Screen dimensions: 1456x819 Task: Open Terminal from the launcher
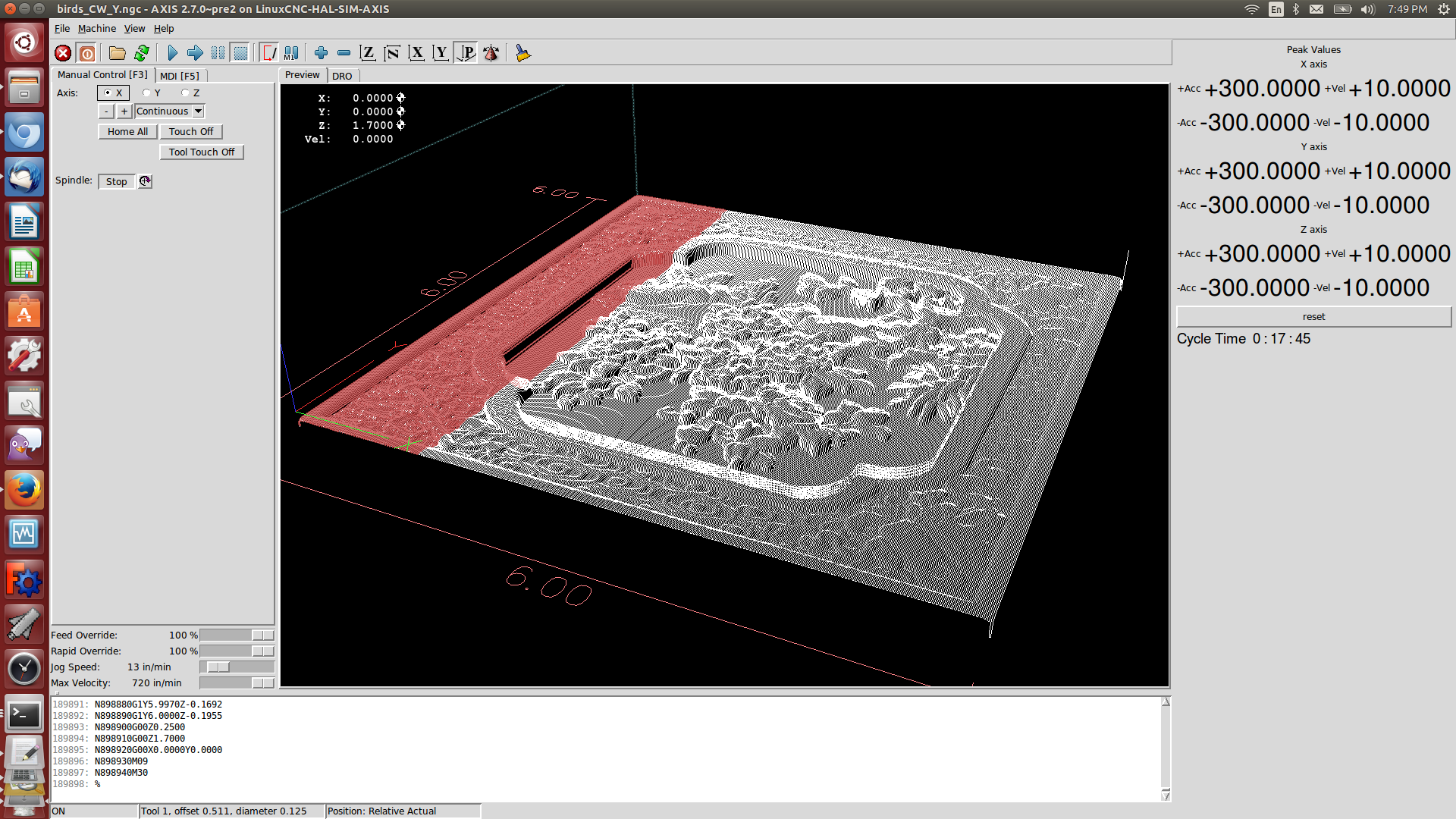coord(24,714)
